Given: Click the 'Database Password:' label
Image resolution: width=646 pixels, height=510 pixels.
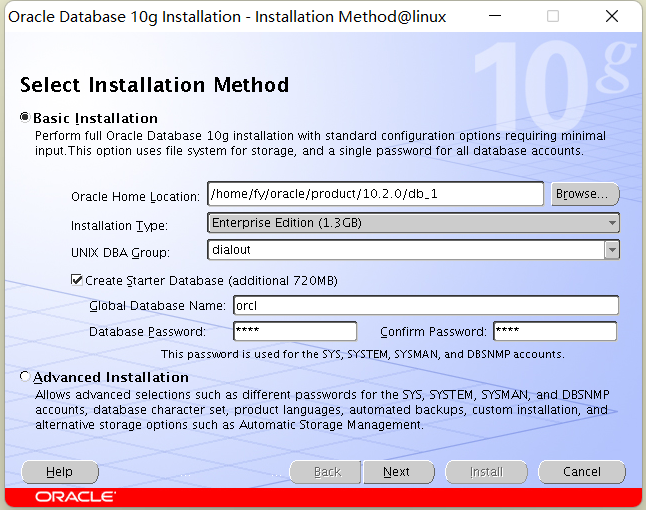Looking at the screenshot, I should click(147, 332).
